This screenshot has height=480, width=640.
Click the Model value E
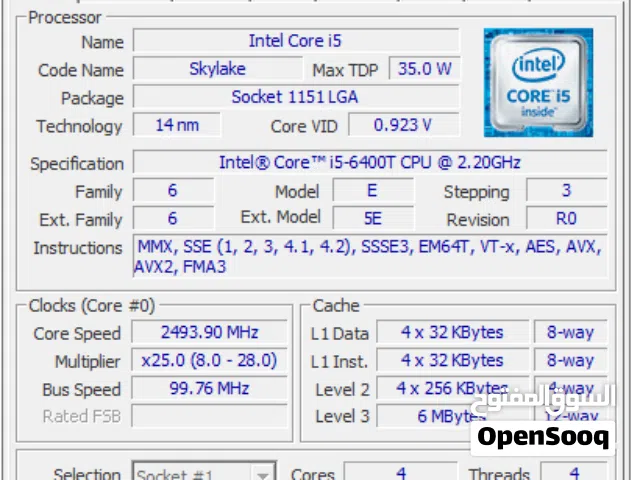[373, 191]
